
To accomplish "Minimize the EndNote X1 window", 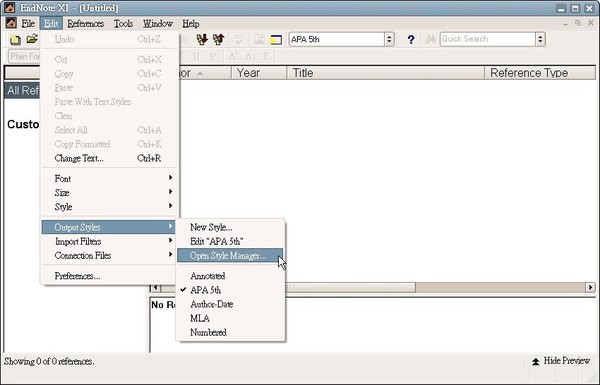I will [x=561, y=8].
